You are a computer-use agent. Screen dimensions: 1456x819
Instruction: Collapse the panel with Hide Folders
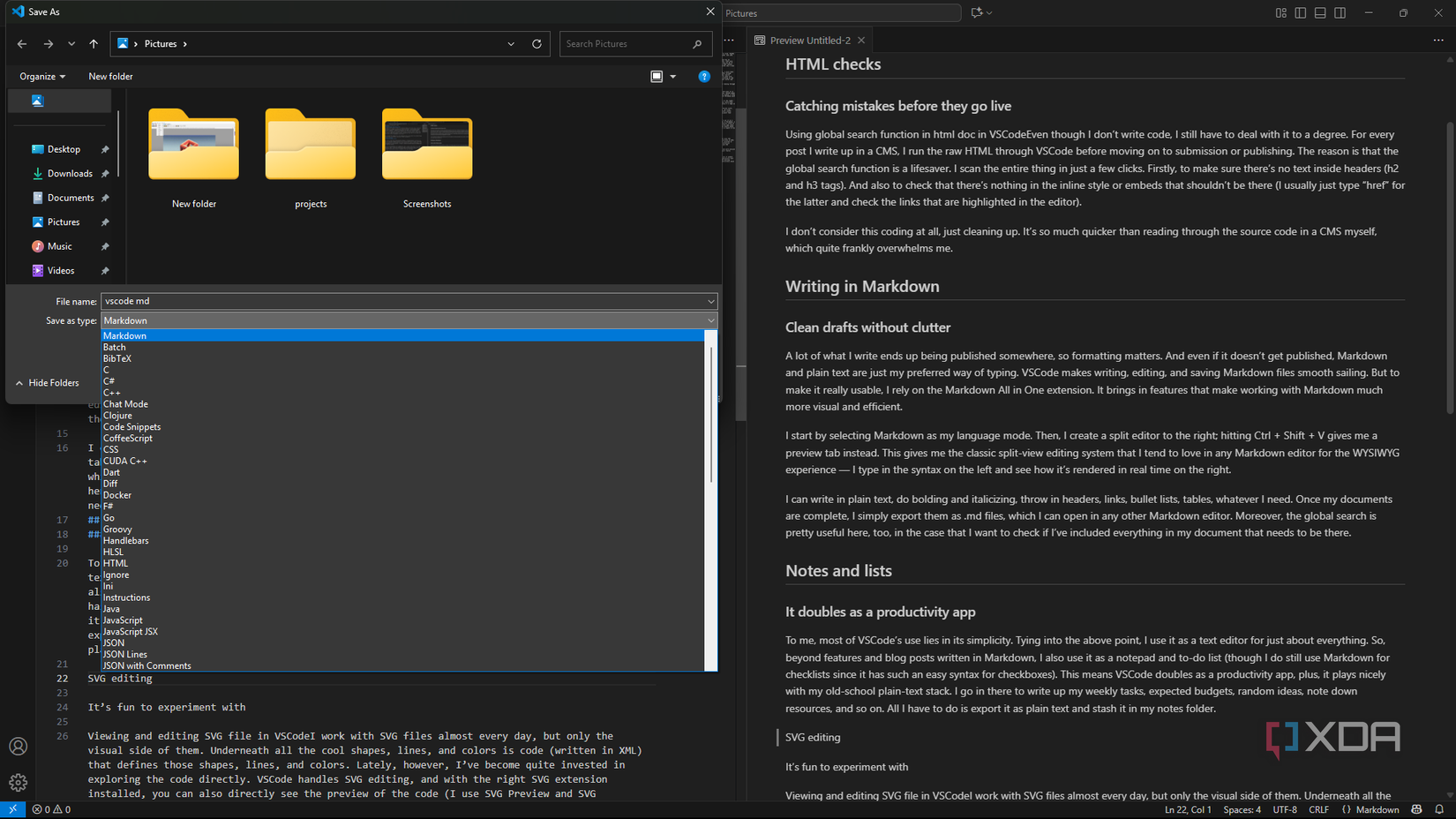[48, 383]
